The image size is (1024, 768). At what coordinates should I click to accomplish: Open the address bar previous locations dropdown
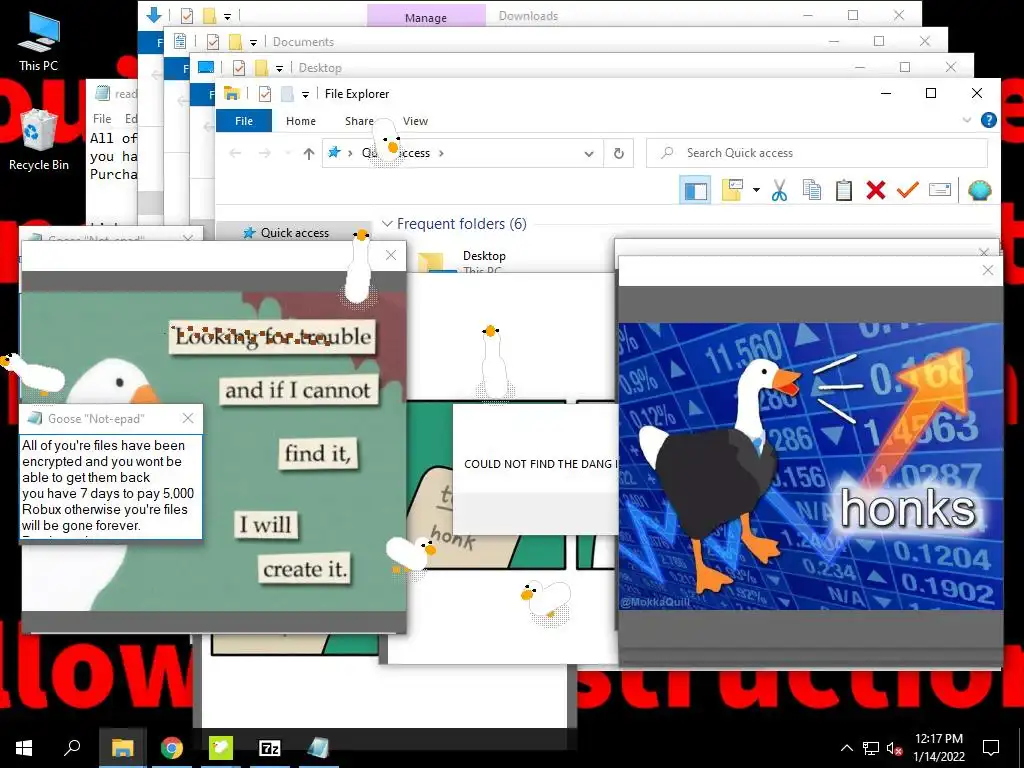tap(589, 154)
